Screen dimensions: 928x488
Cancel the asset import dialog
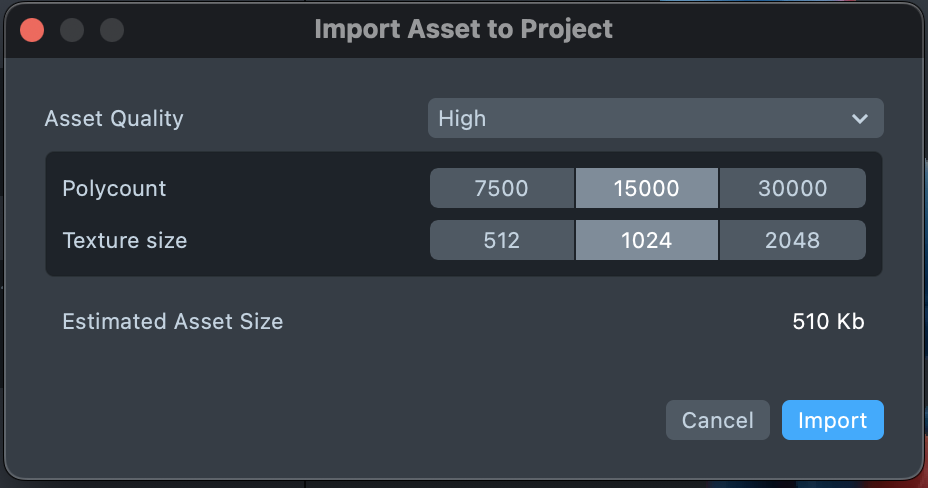coord(717,420)
